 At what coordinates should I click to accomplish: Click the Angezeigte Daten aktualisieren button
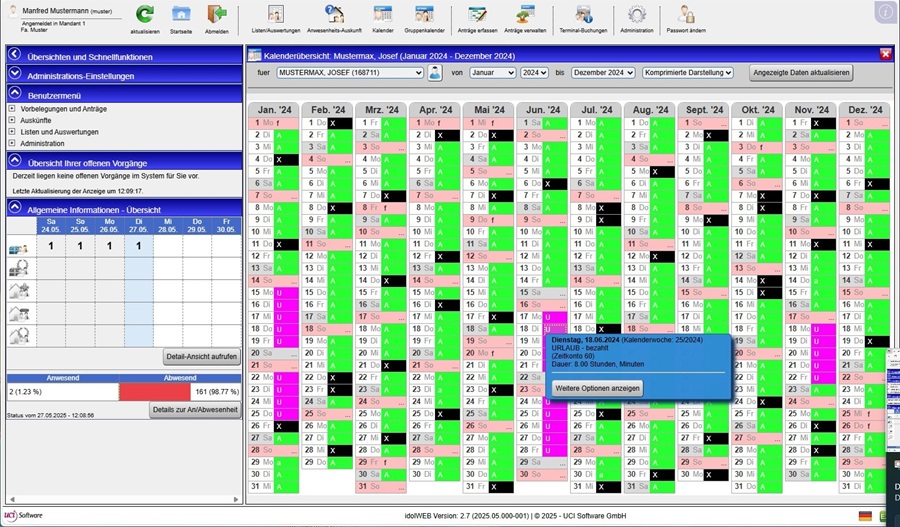pyautogui.click(x=801, y=73)
